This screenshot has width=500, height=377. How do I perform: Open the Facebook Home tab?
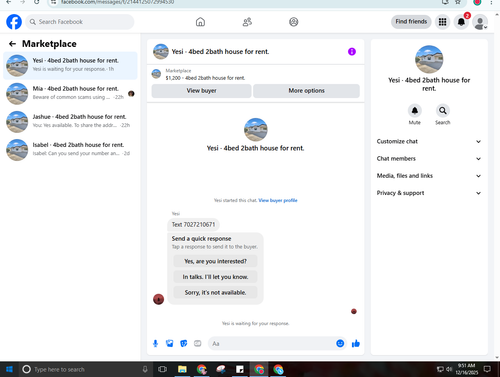[x=200, y=22]
